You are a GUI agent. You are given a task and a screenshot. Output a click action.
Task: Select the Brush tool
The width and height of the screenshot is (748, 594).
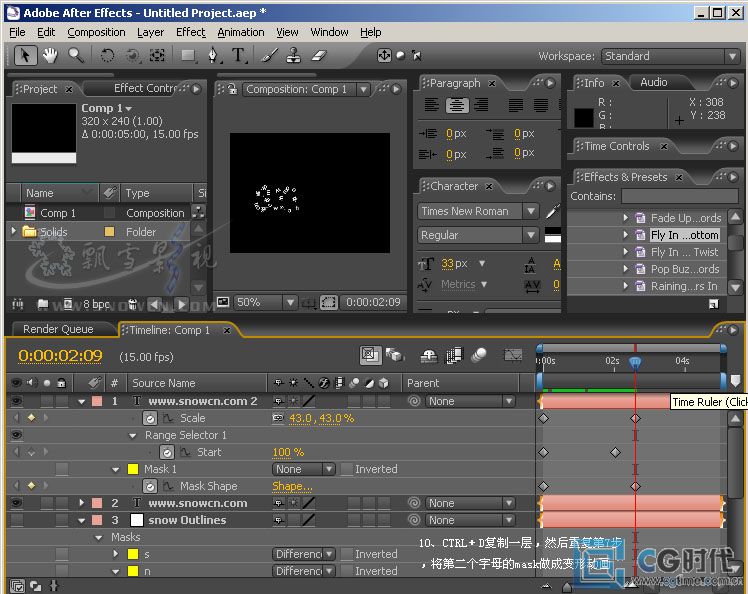pos(270,56)
